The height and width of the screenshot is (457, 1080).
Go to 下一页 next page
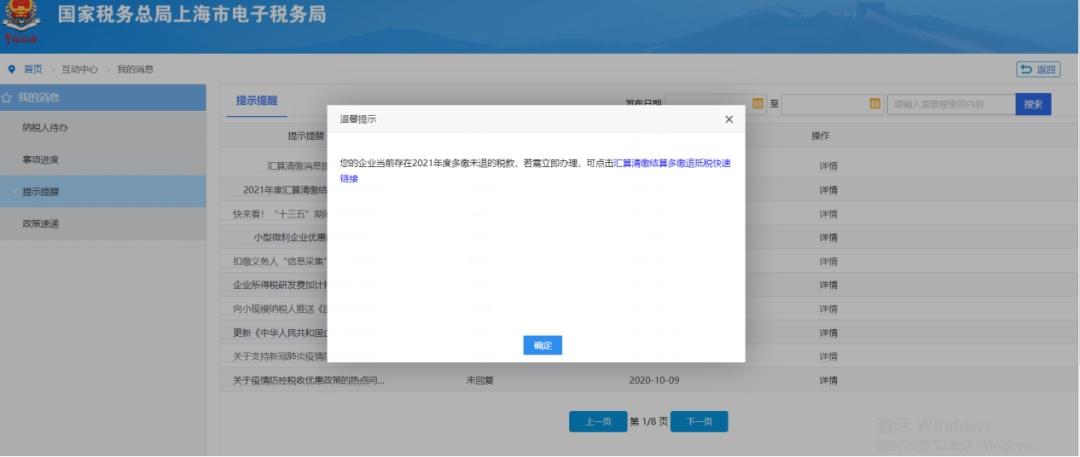click(x=699, y=422)
